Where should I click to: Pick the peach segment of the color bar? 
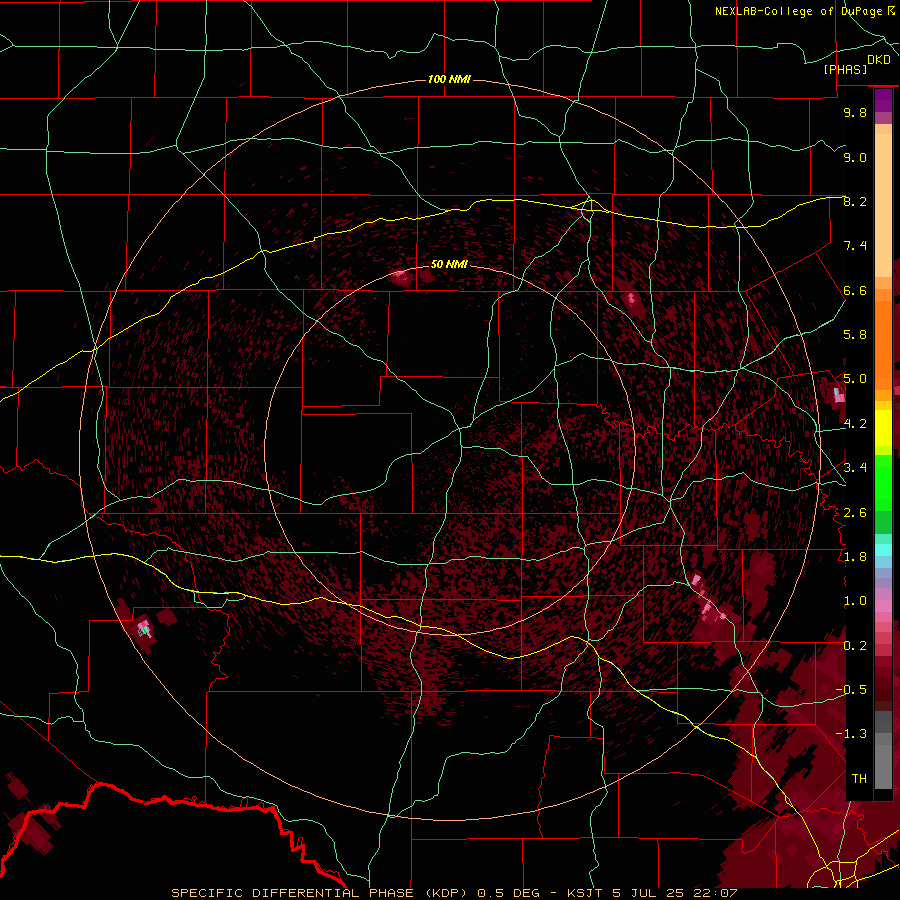[x=883, y=207]
